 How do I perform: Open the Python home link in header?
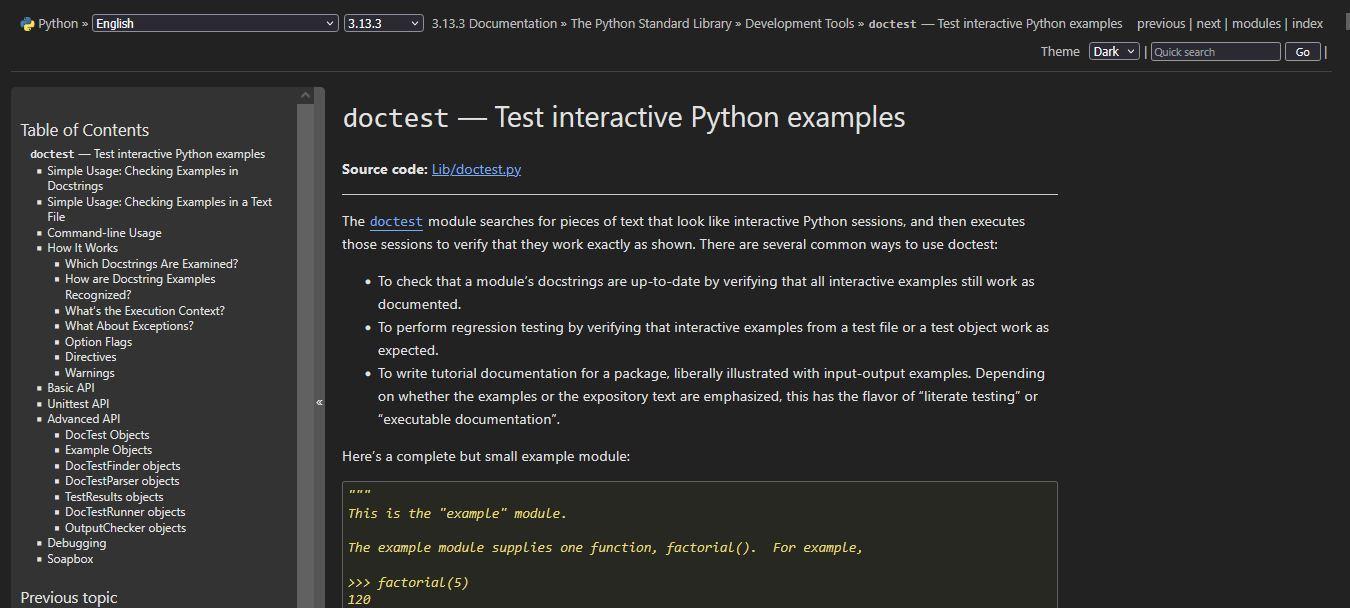(x=58, y=23)
